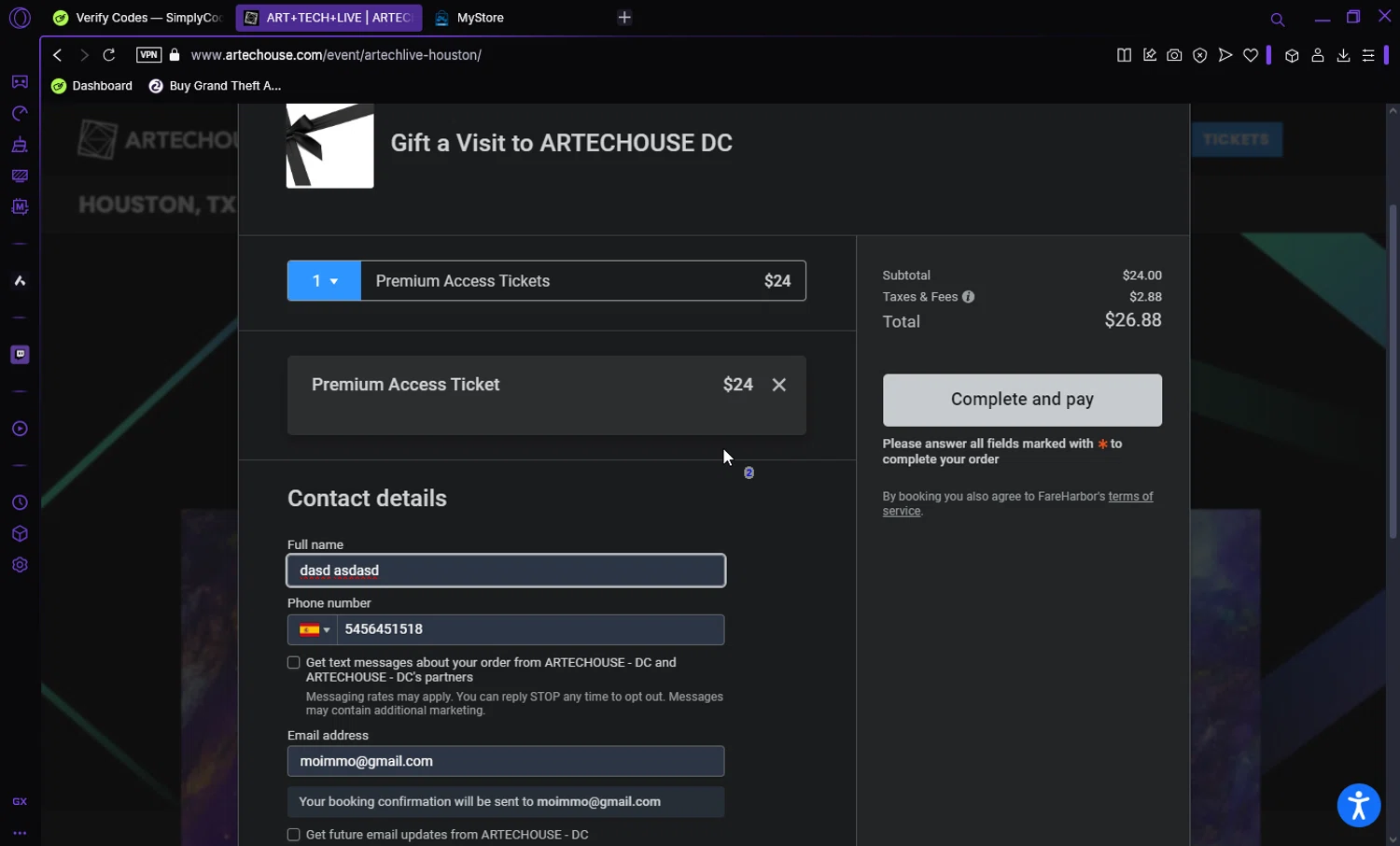Screen dimensions: 1400x846
Task: Click the dimmed TICKETS button behind overlay
Action: 1236,139
